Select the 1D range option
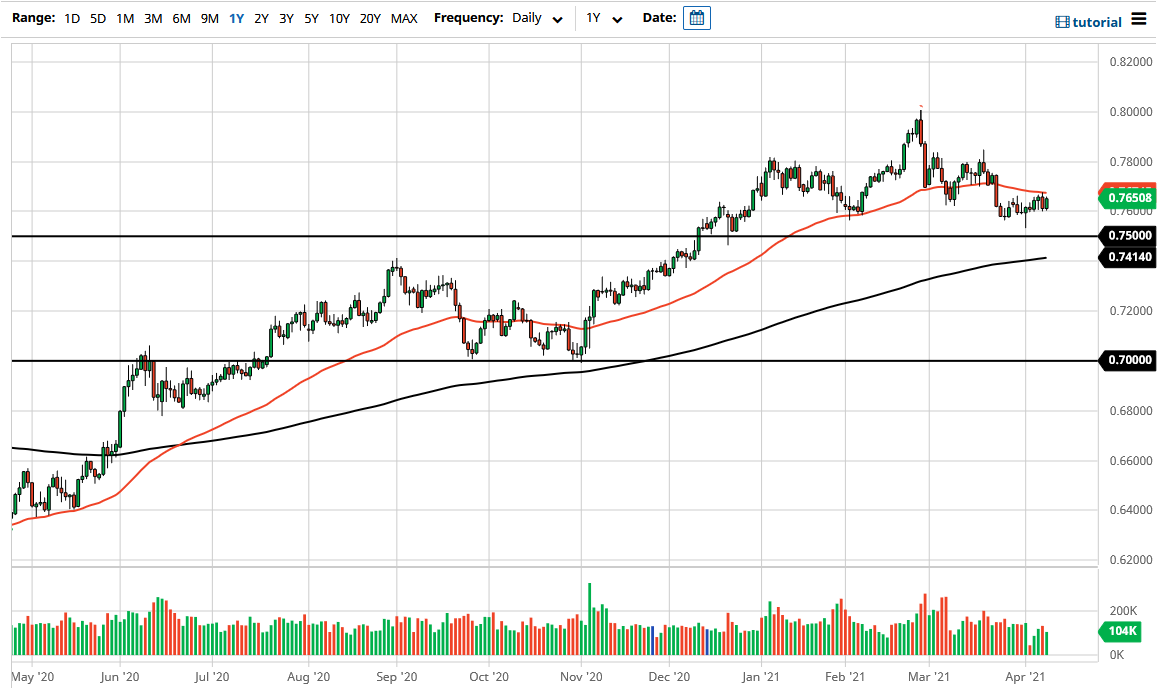 pyautogui.click(x=71, y=18)
